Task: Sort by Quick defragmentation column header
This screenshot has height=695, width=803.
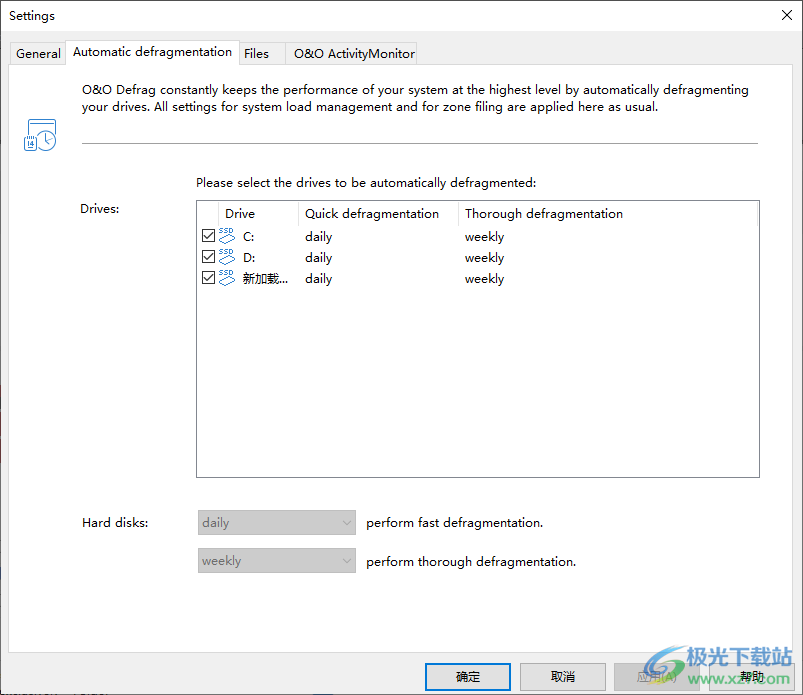Action: point(378,213)
